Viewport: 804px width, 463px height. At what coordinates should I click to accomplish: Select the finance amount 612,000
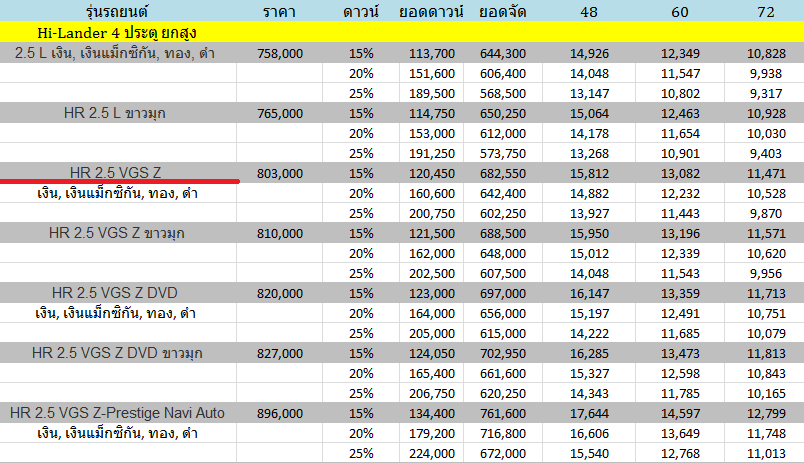(503, 134)
